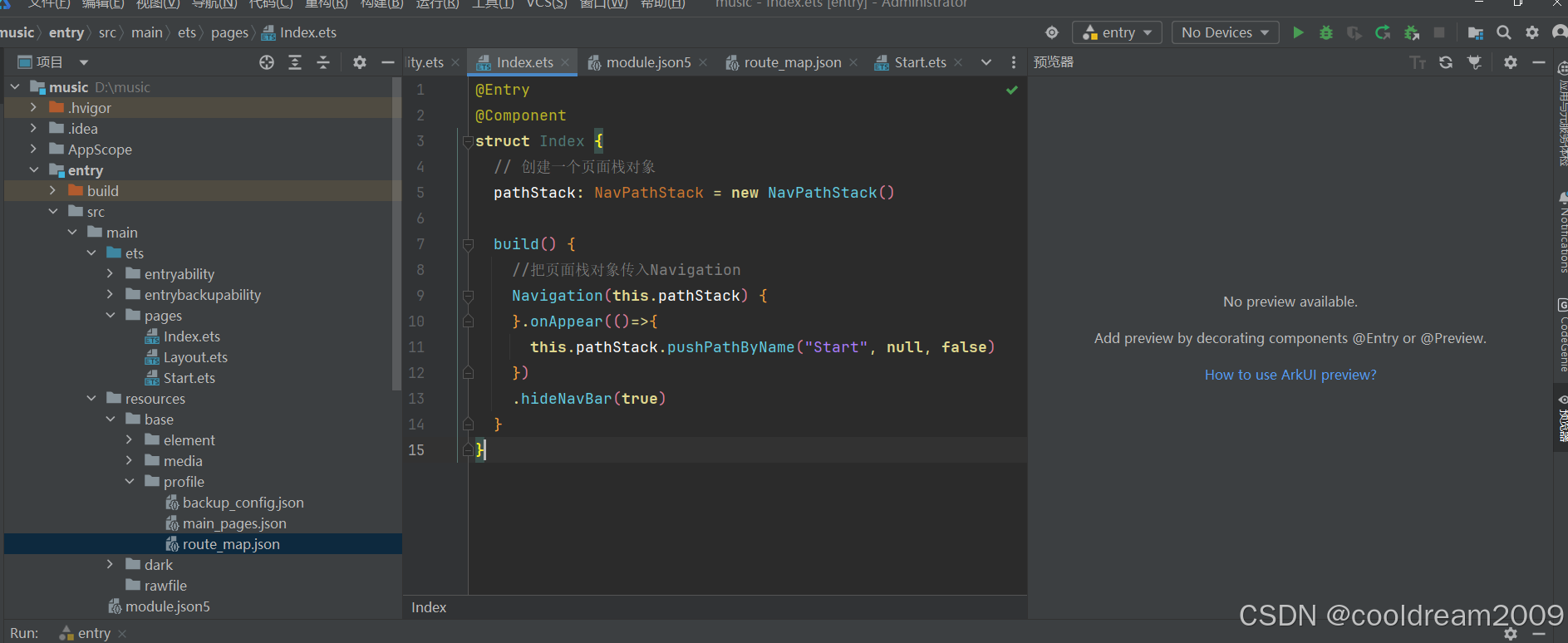1568x643 pixels.
Task: Close the Index.ets editor tab
Action: 565,62
